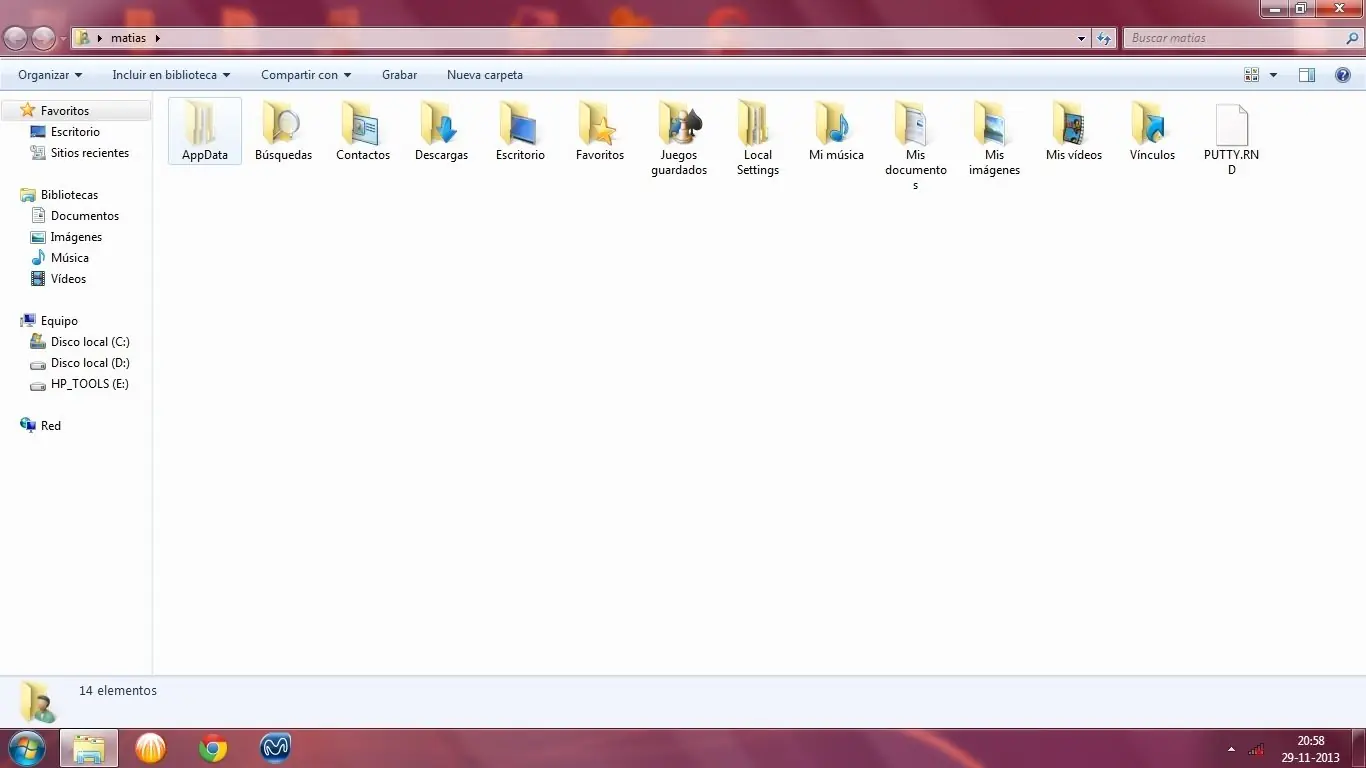Select the Descargas folder icon
Viewport: 1366px width, 768px height.
[441, 123]
